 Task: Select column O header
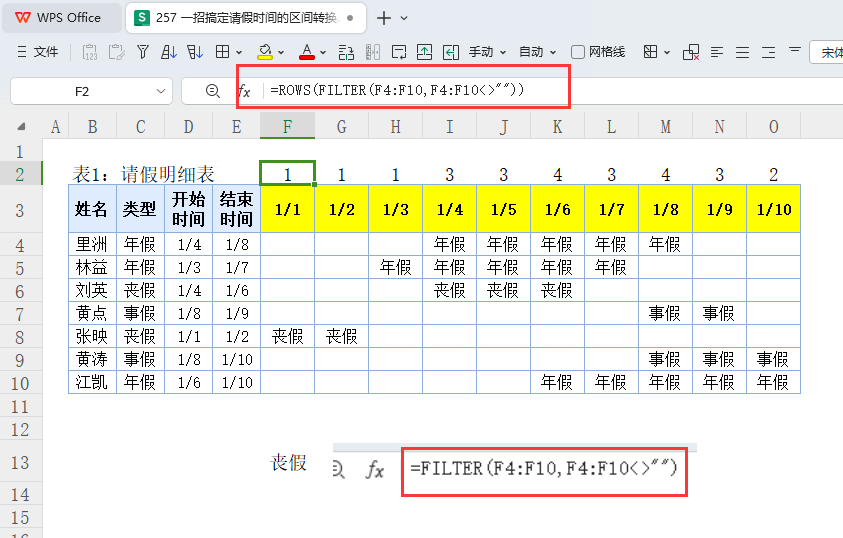coord(774,127)
